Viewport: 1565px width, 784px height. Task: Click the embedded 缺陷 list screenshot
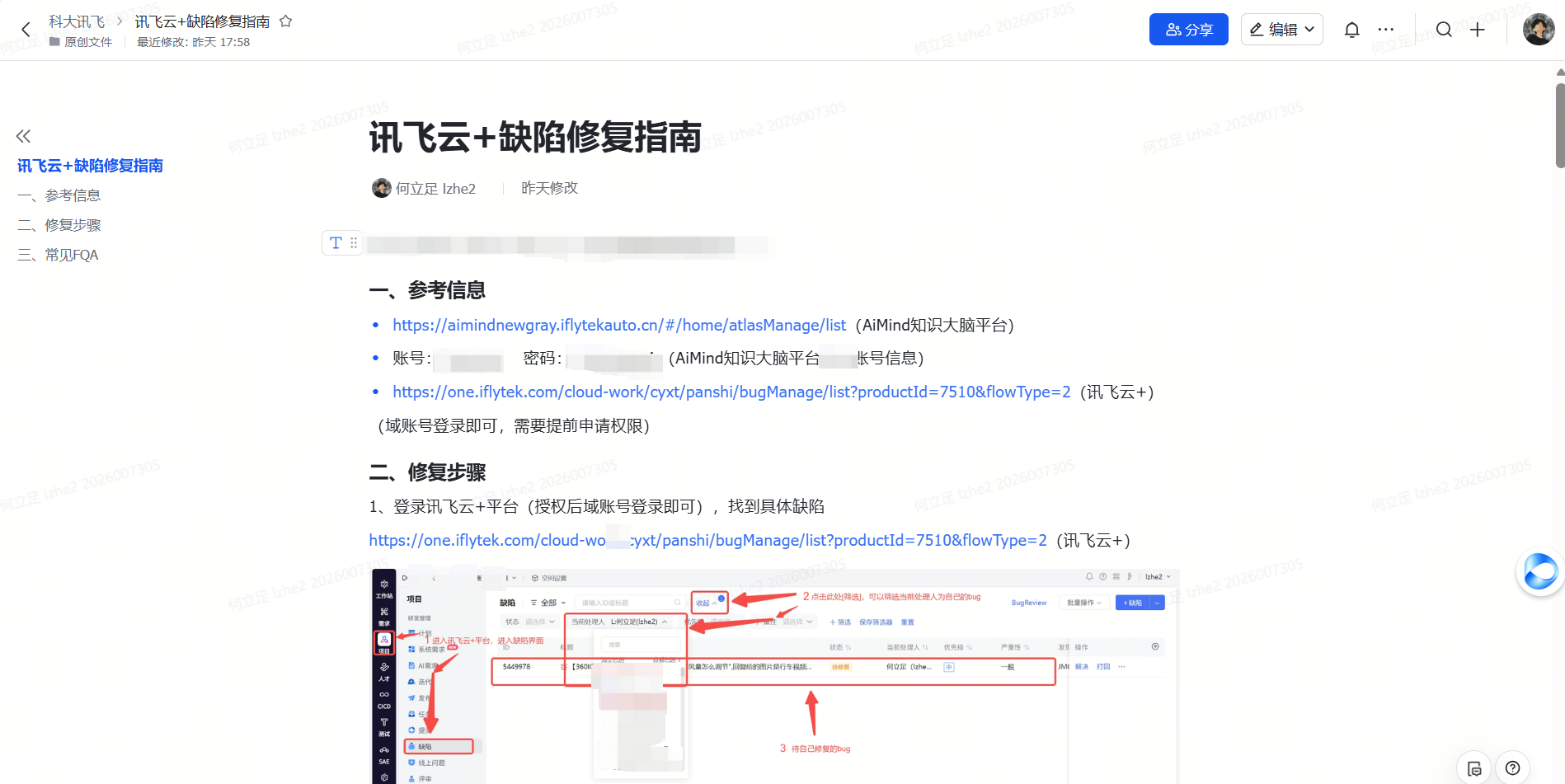775,676
